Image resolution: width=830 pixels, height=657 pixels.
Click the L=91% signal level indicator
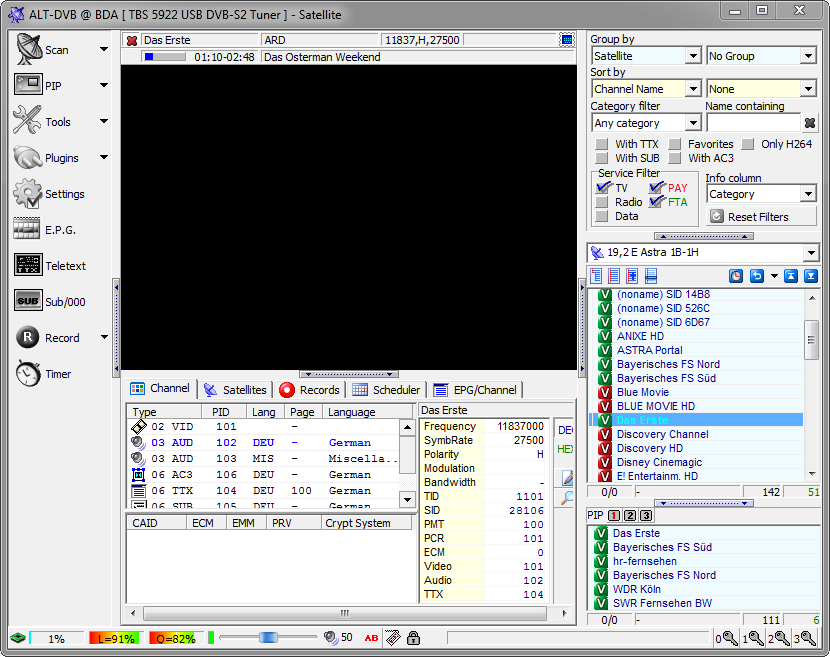pyautogui.click(x=114, y=638)
